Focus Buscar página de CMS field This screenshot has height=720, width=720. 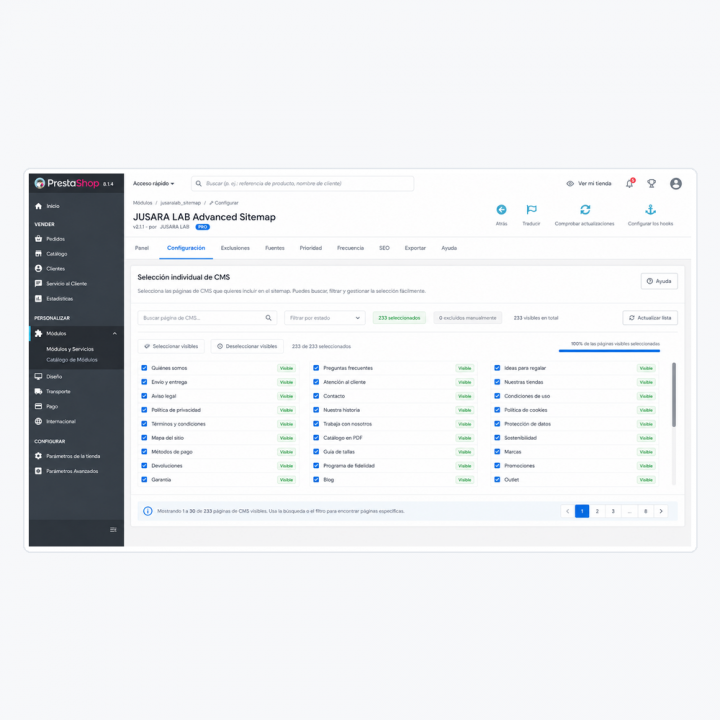[x=207, y=318]
